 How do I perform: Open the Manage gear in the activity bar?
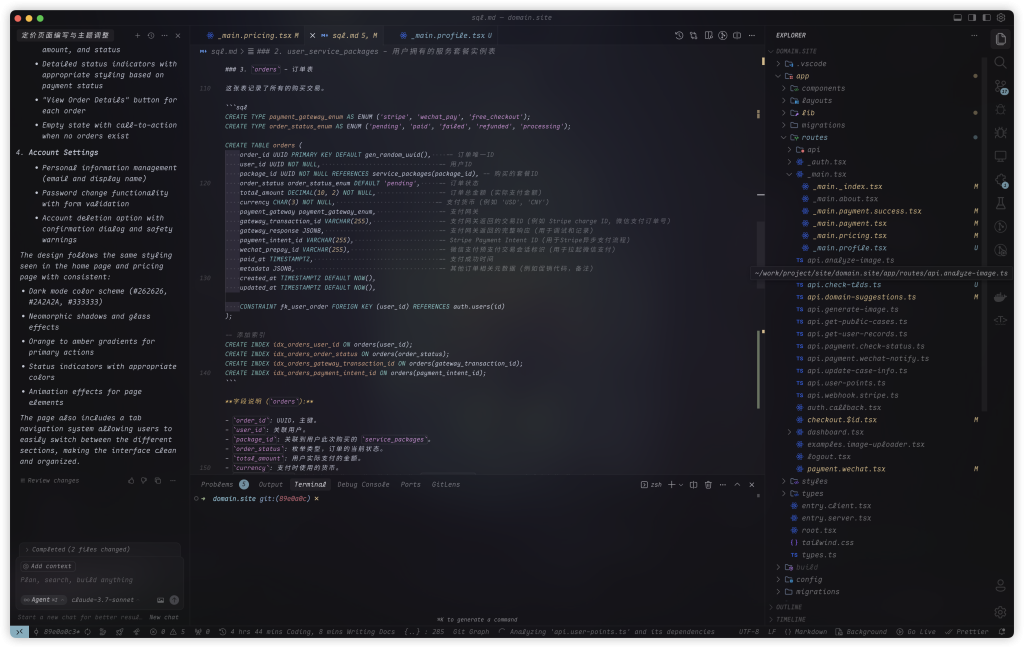click(1000, 612)
